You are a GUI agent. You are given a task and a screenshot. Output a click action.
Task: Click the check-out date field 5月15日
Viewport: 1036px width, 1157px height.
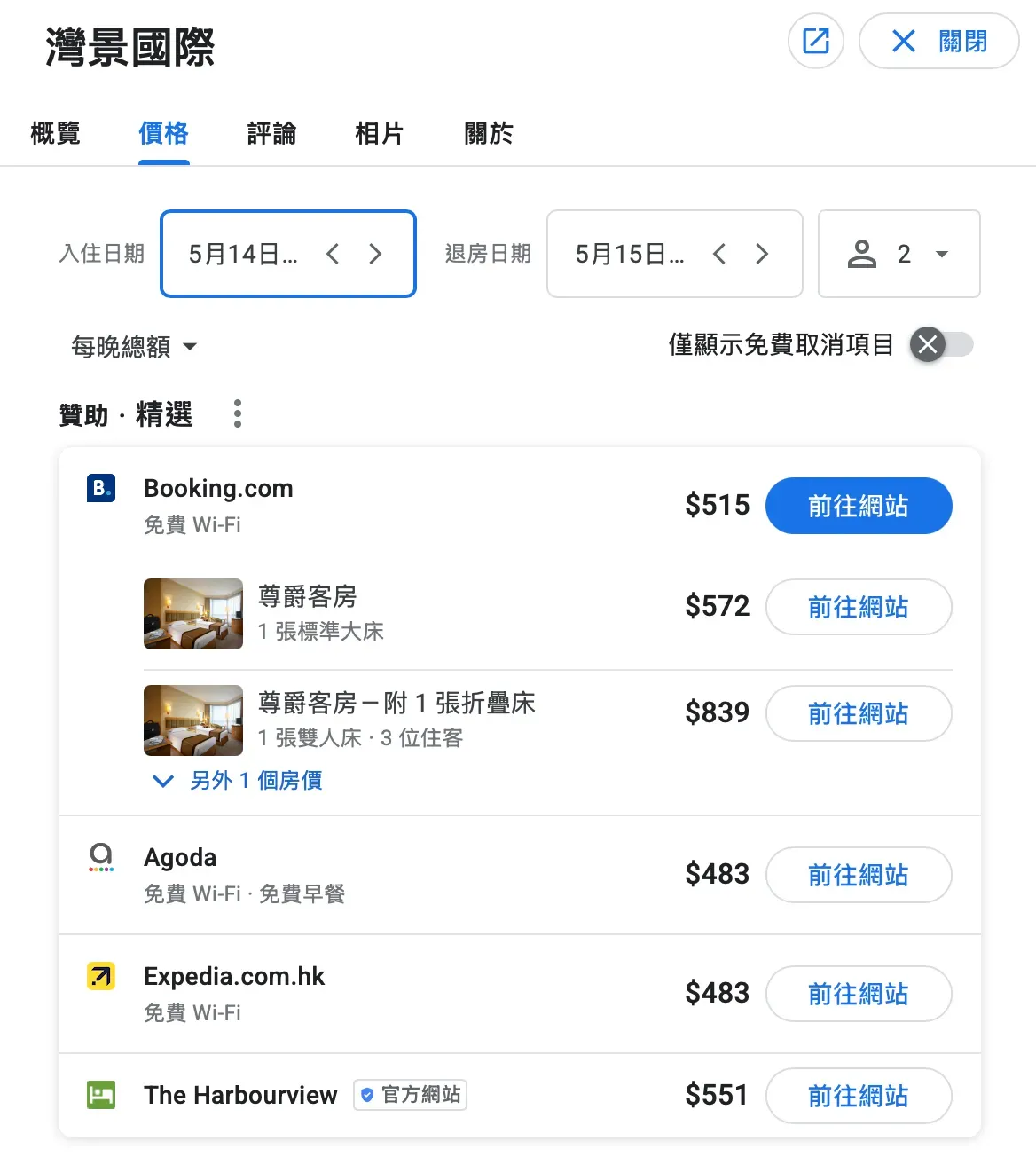[x=675, y=254]
